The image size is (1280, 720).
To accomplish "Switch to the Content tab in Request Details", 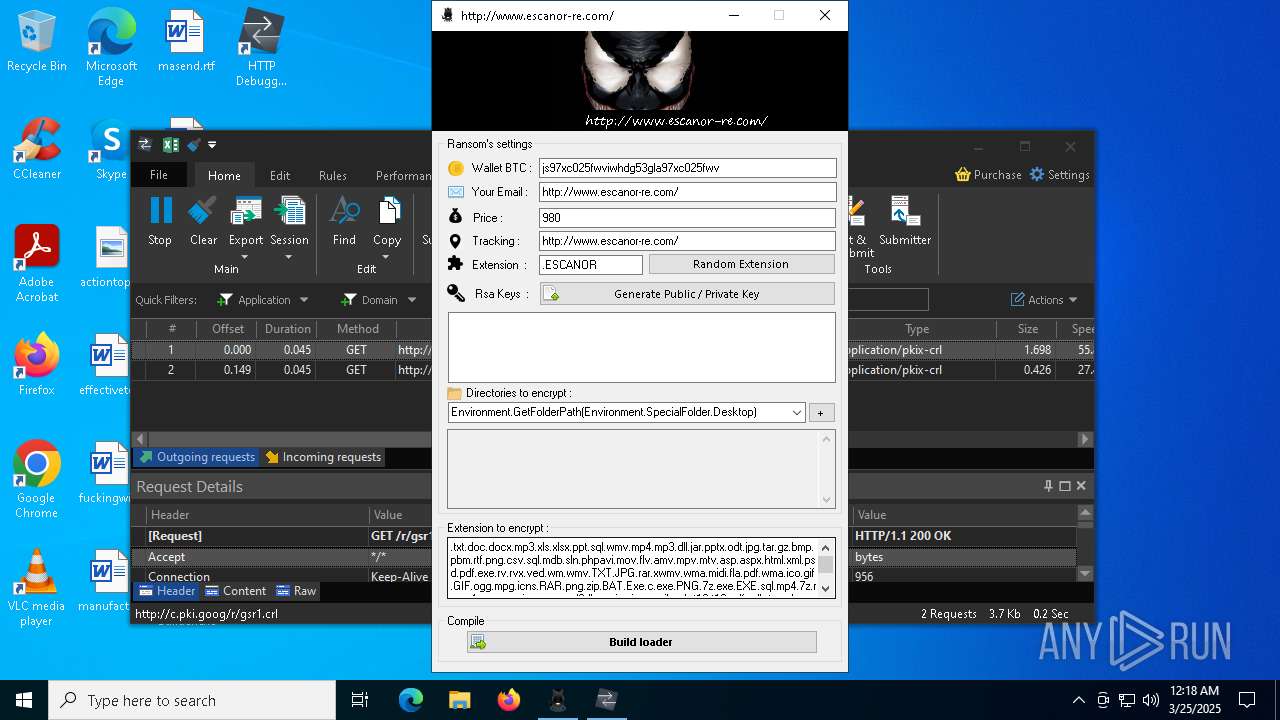I will click(x=236, y=591).
